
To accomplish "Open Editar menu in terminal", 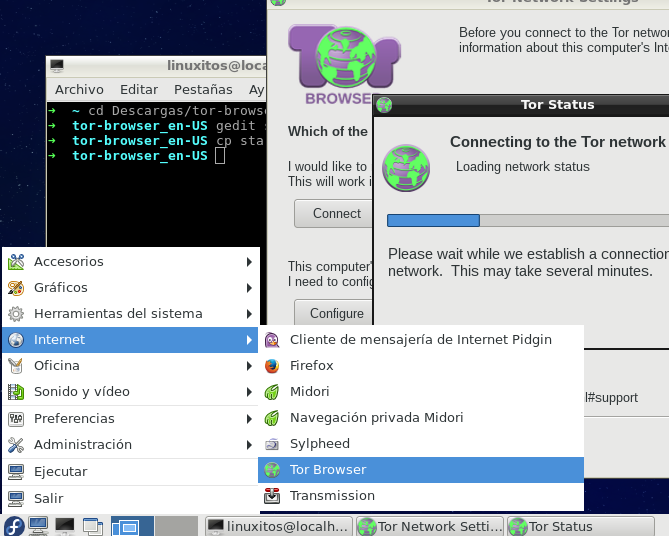I will (139, 90).
